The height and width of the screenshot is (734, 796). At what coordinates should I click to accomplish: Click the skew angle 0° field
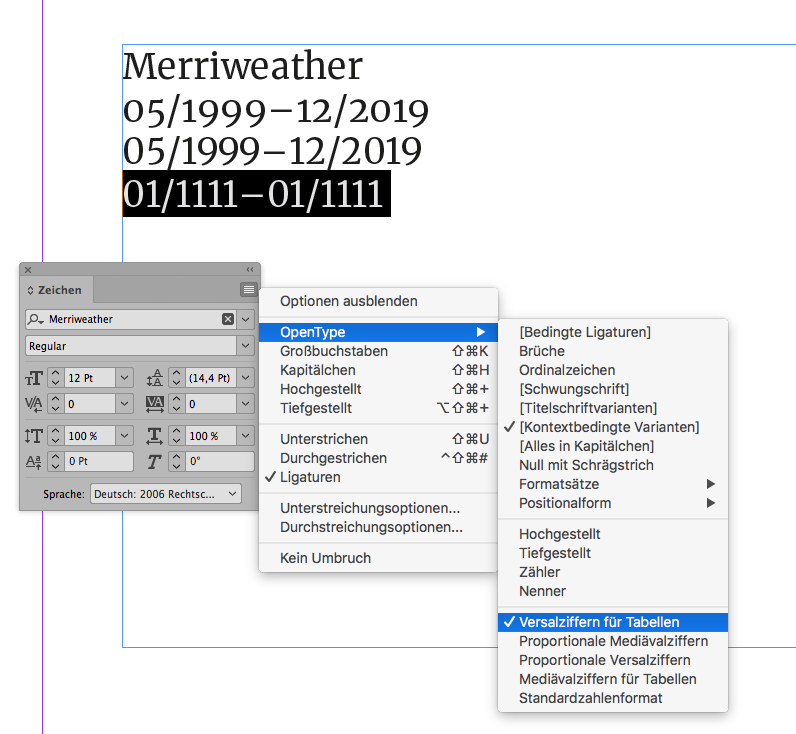220,461
